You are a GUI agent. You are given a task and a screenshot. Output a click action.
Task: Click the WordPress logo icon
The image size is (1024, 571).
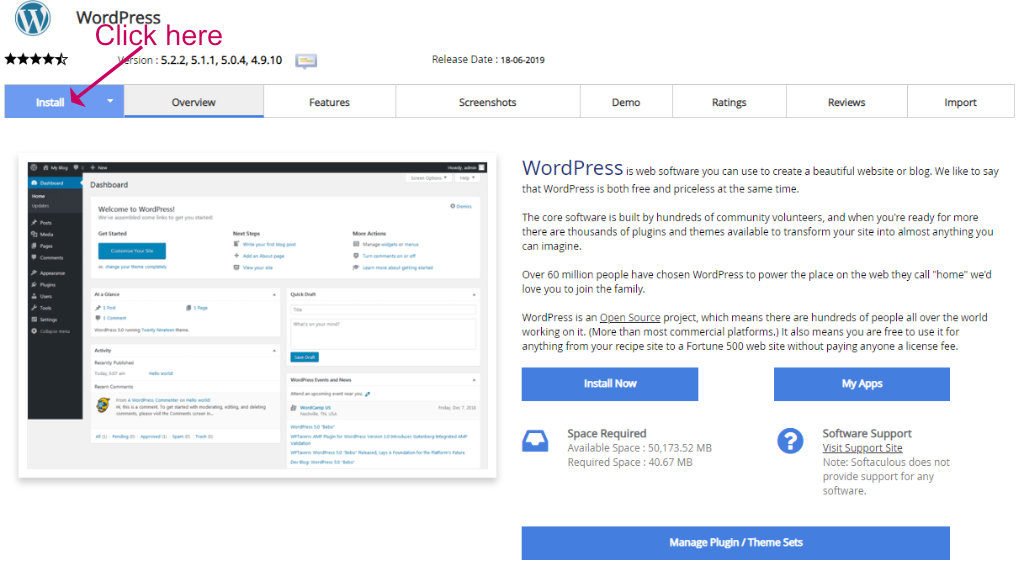point(33,18)
